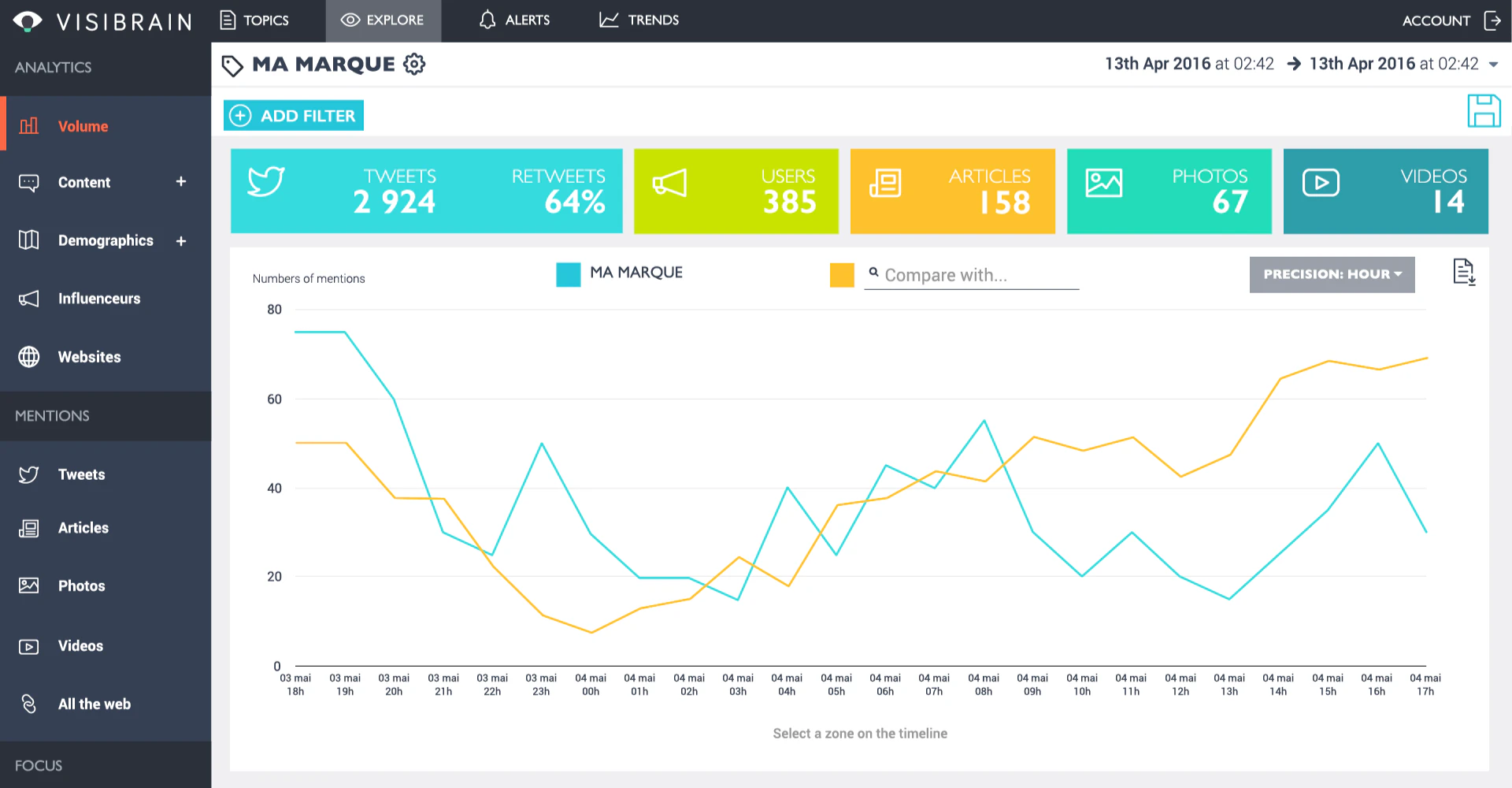Toggle the yellow comparison series swatch

point(842,274)
